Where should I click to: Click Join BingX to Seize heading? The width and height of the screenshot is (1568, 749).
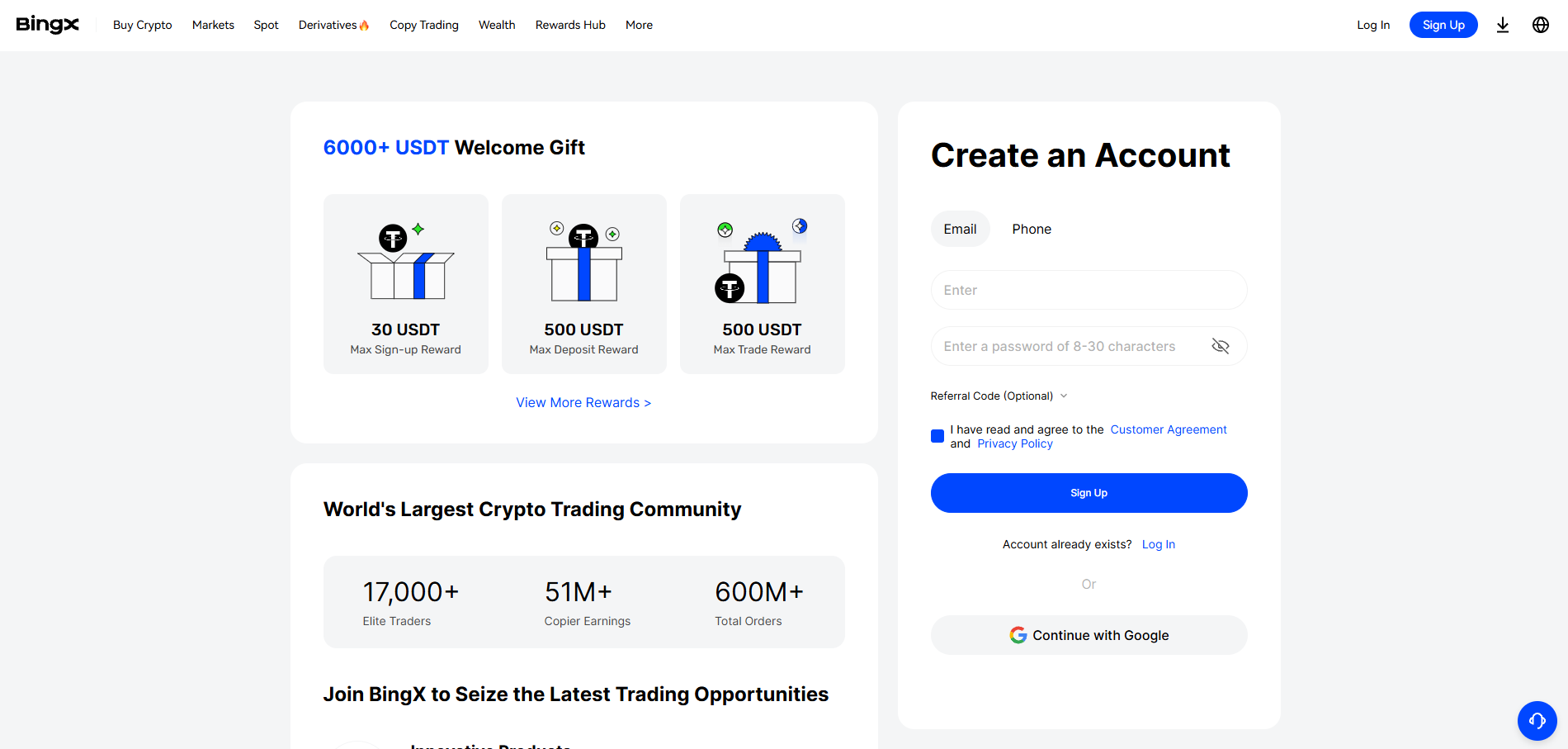(576, 694)
